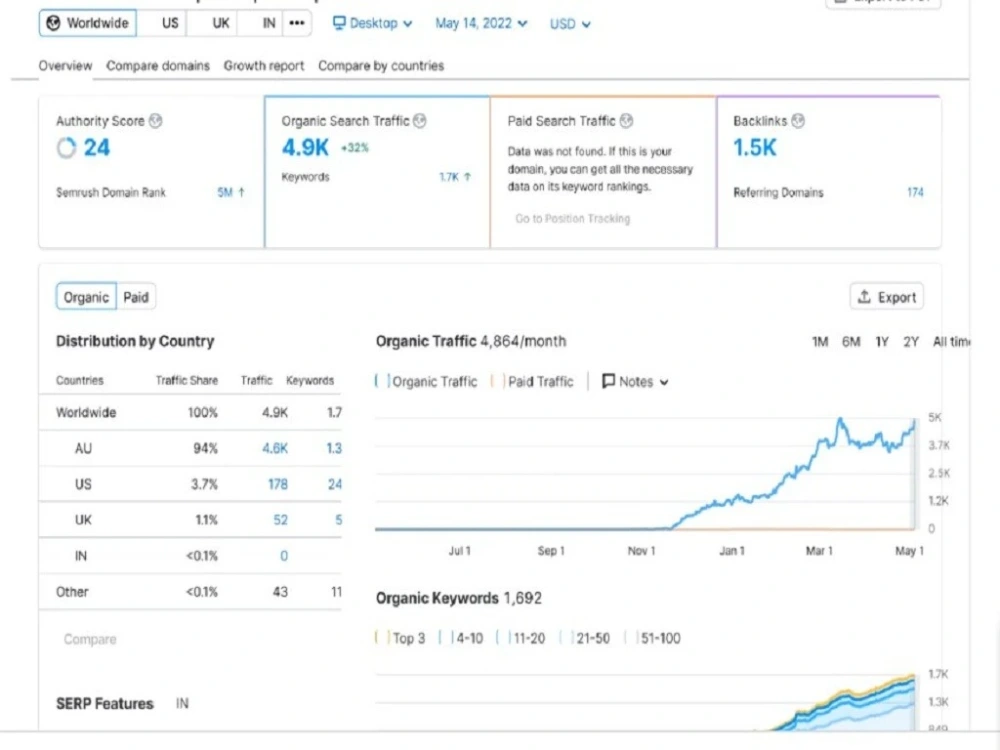Click IN label beside SERP Features
Image resolution: width=1000 pixels, height=750 pixels.
182,703
